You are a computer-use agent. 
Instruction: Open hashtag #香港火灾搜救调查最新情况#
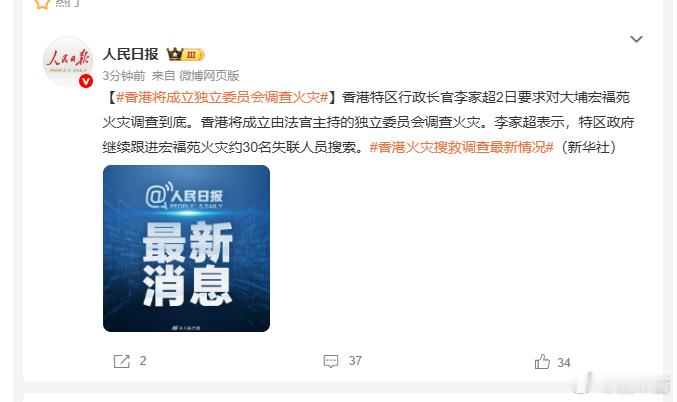point(462,148)
